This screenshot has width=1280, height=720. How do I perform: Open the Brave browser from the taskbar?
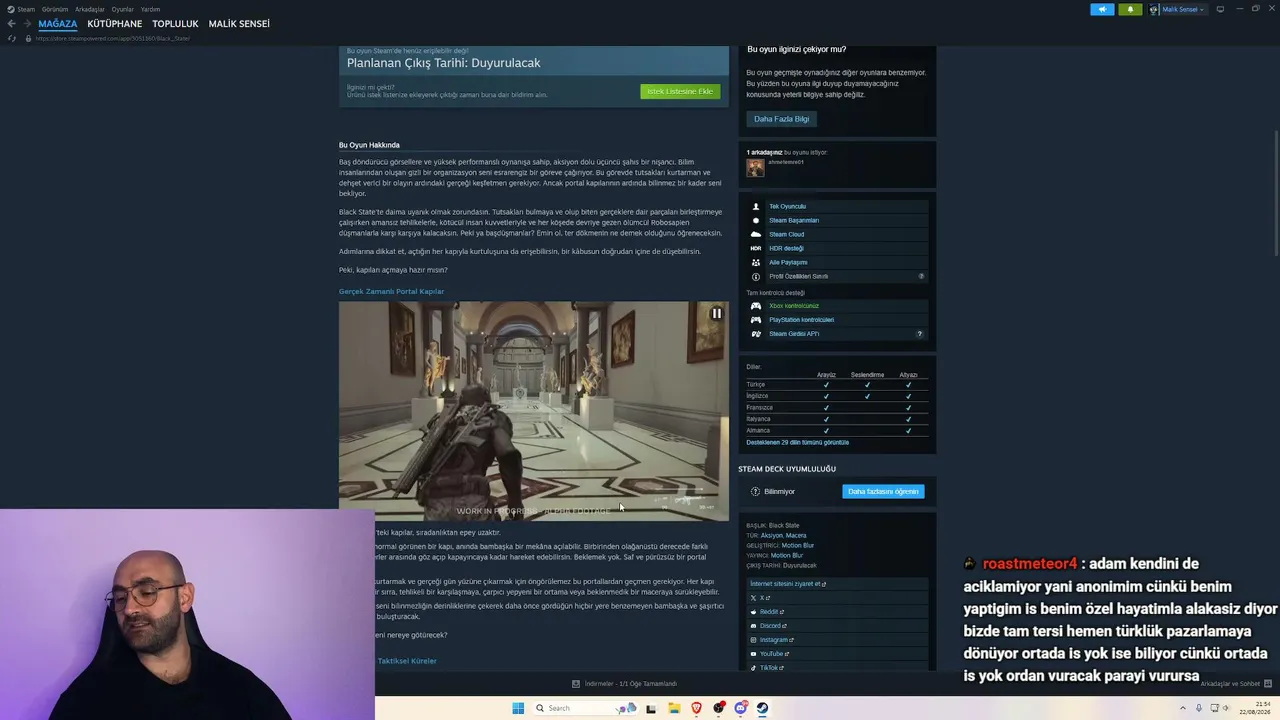[x=696, y=708]
